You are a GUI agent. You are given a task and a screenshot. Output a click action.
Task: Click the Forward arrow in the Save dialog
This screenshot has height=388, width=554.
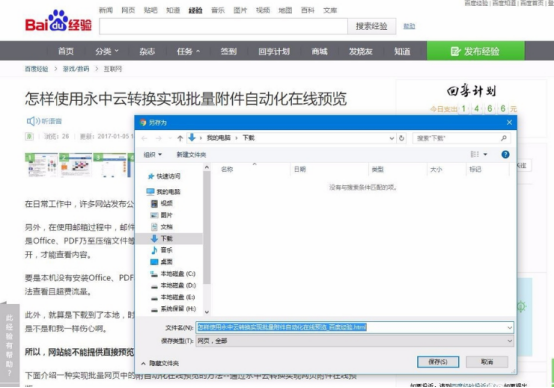click(158, 138)
